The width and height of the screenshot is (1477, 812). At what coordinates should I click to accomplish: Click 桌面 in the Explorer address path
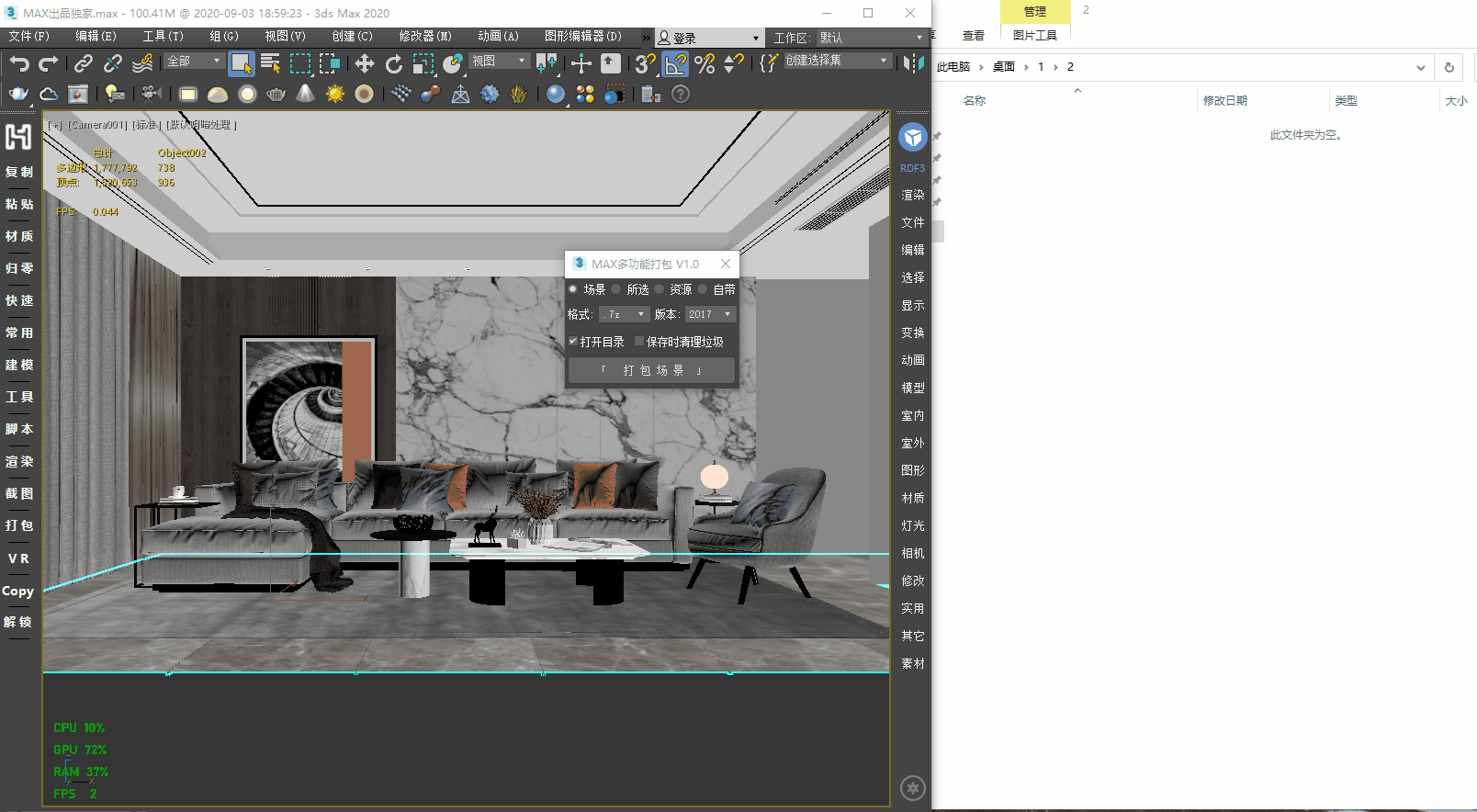pyautogui.click(x=1003, y=67)
